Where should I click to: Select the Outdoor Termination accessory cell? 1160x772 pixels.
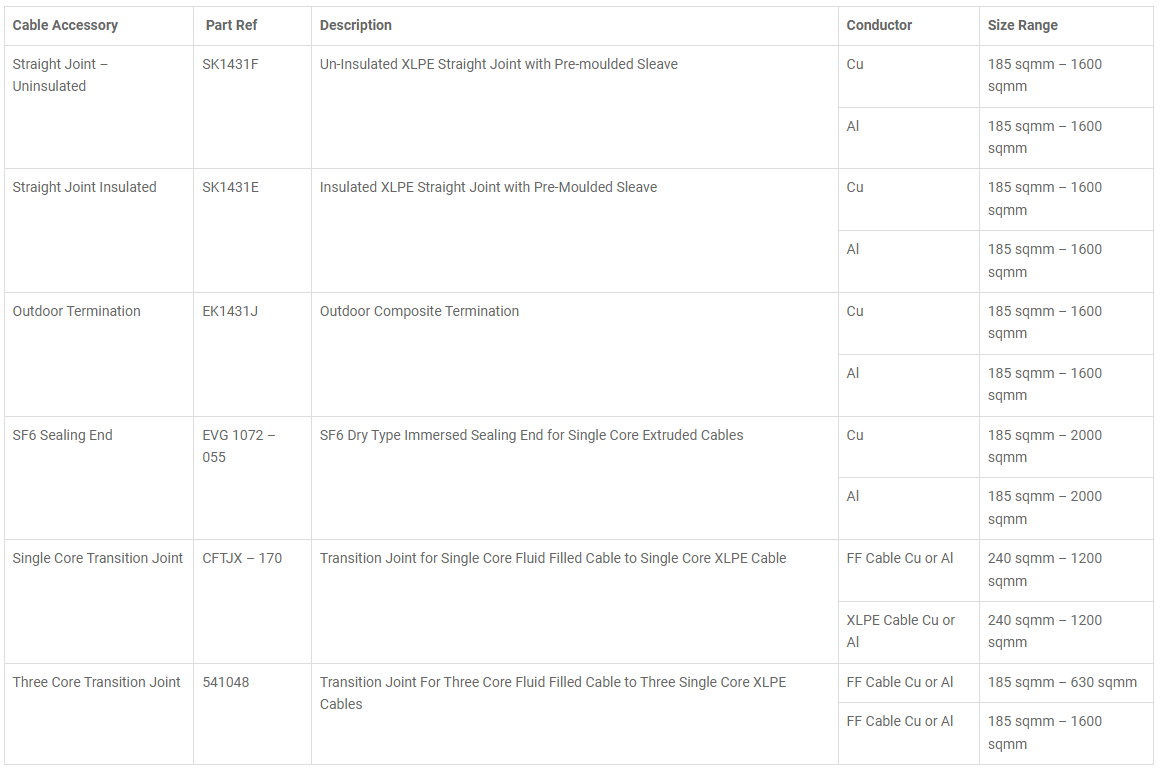[x=77, y=311]
